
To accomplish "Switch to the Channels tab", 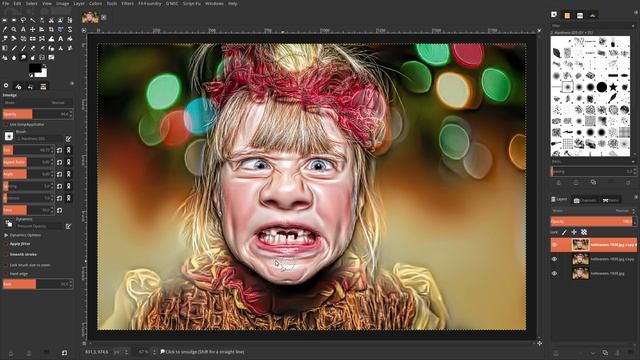I will [x=585, y=200].
